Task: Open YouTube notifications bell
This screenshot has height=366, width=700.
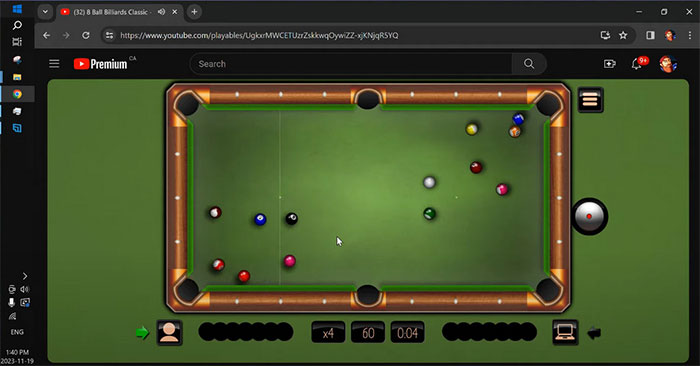Action: pyautogui.click(x=637, y=64)
